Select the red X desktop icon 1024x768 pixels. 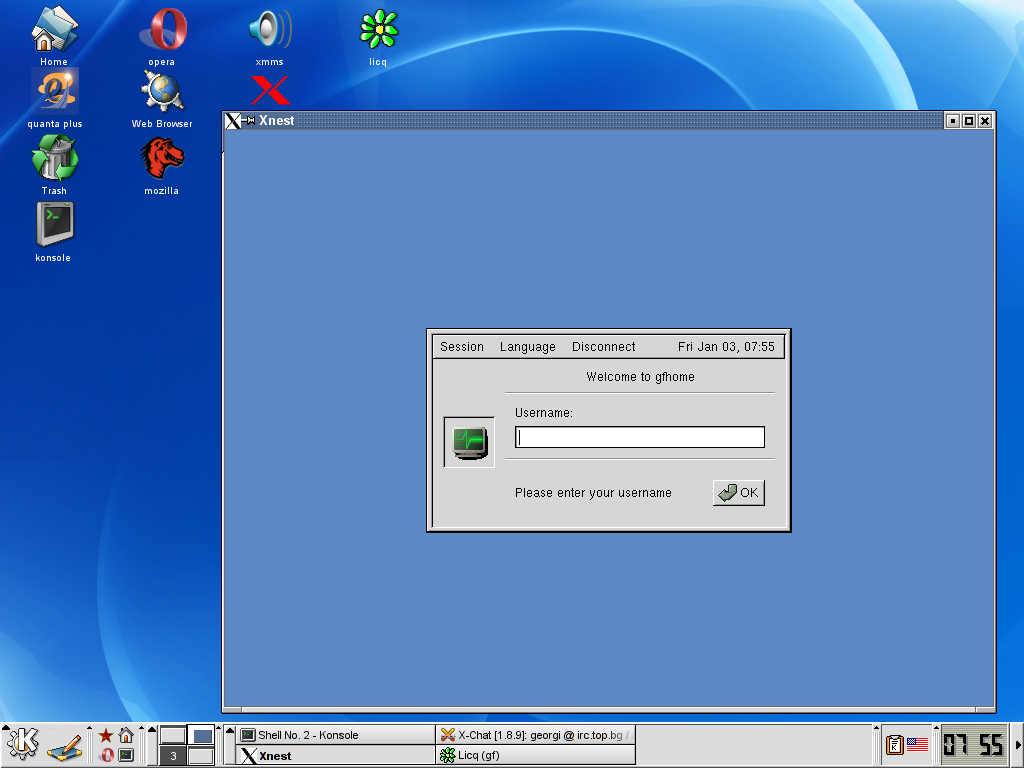tap(270, 90)
